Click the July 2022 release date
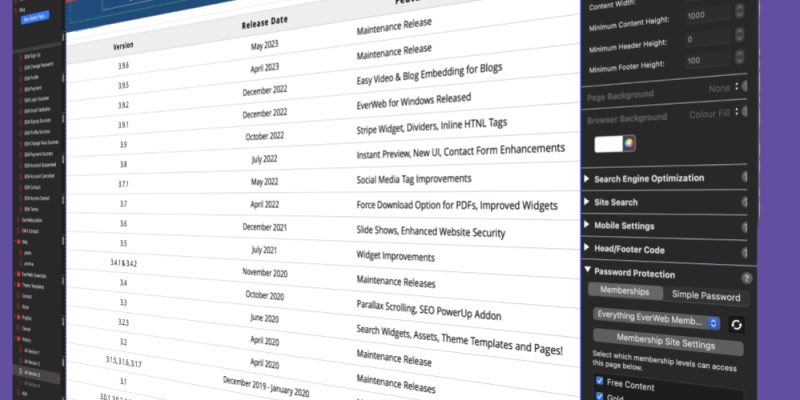This screenshot has height=400, width=800. pyautogui.click(x=264, y=159)
